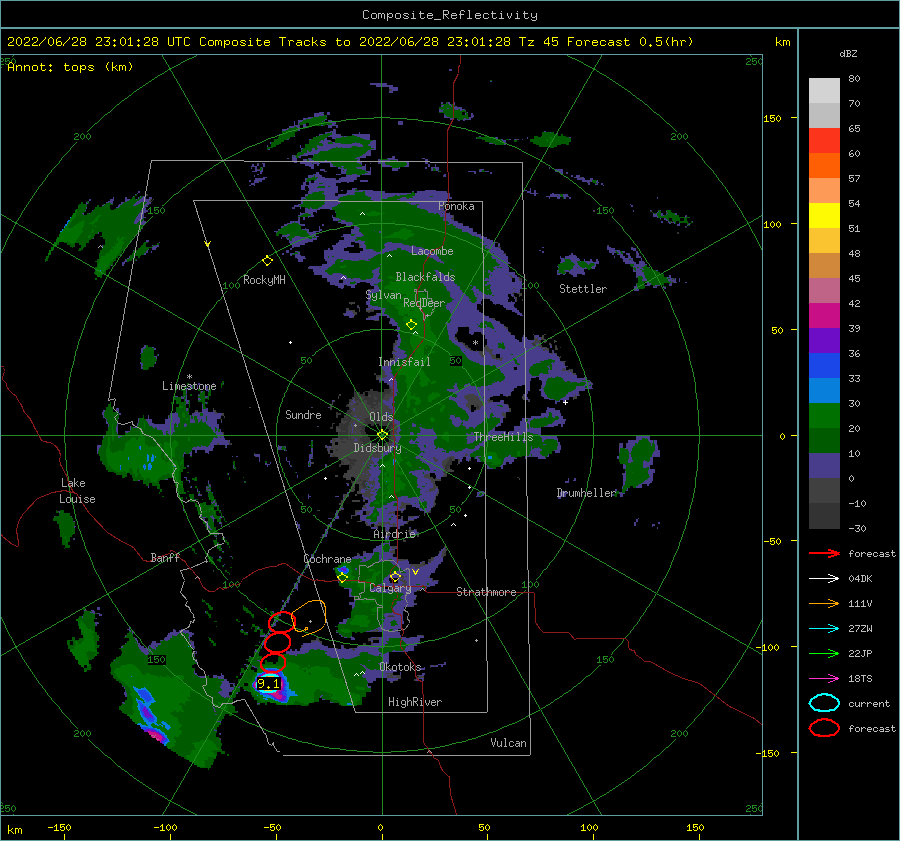Click the Didsbury city label
The height and width of the screenshot is (841, 900).
coord(377,448)
